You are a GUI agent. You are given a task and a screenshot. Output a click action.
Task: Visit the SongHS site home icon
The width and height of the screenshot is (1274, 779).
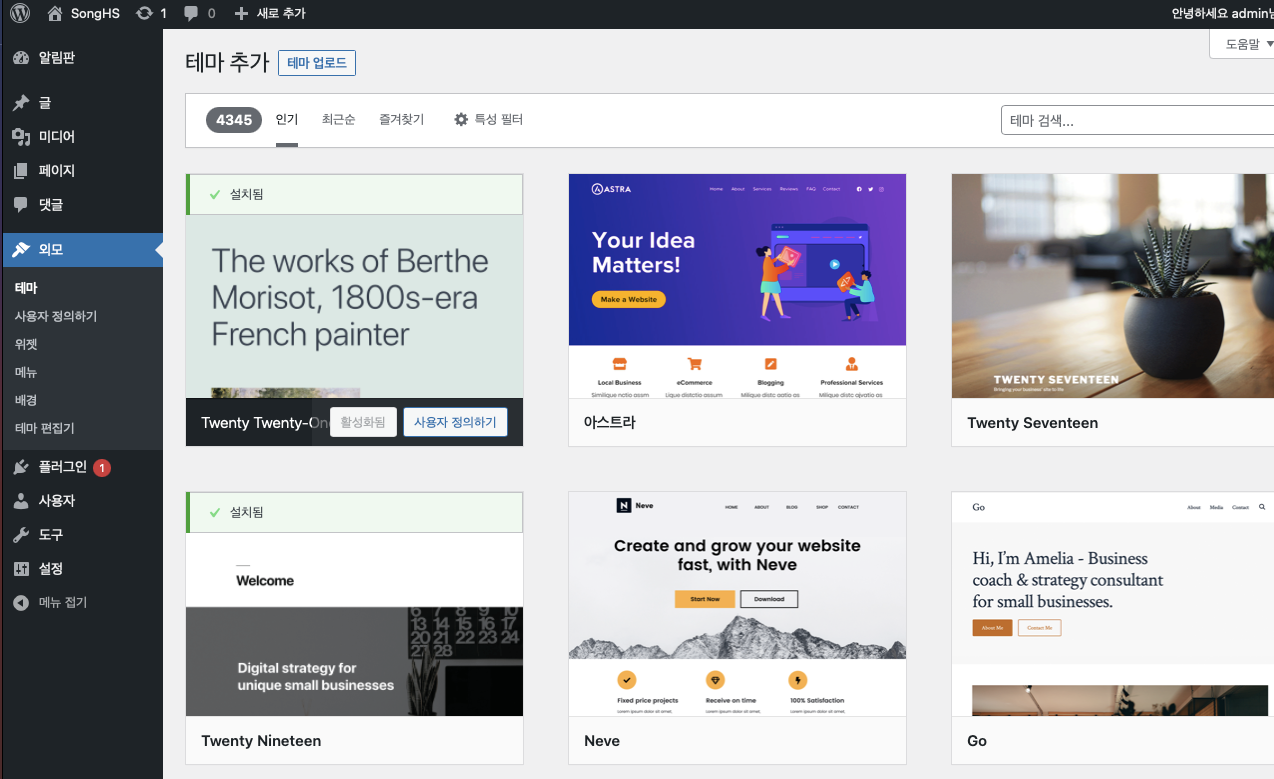(x=54, y=13)
